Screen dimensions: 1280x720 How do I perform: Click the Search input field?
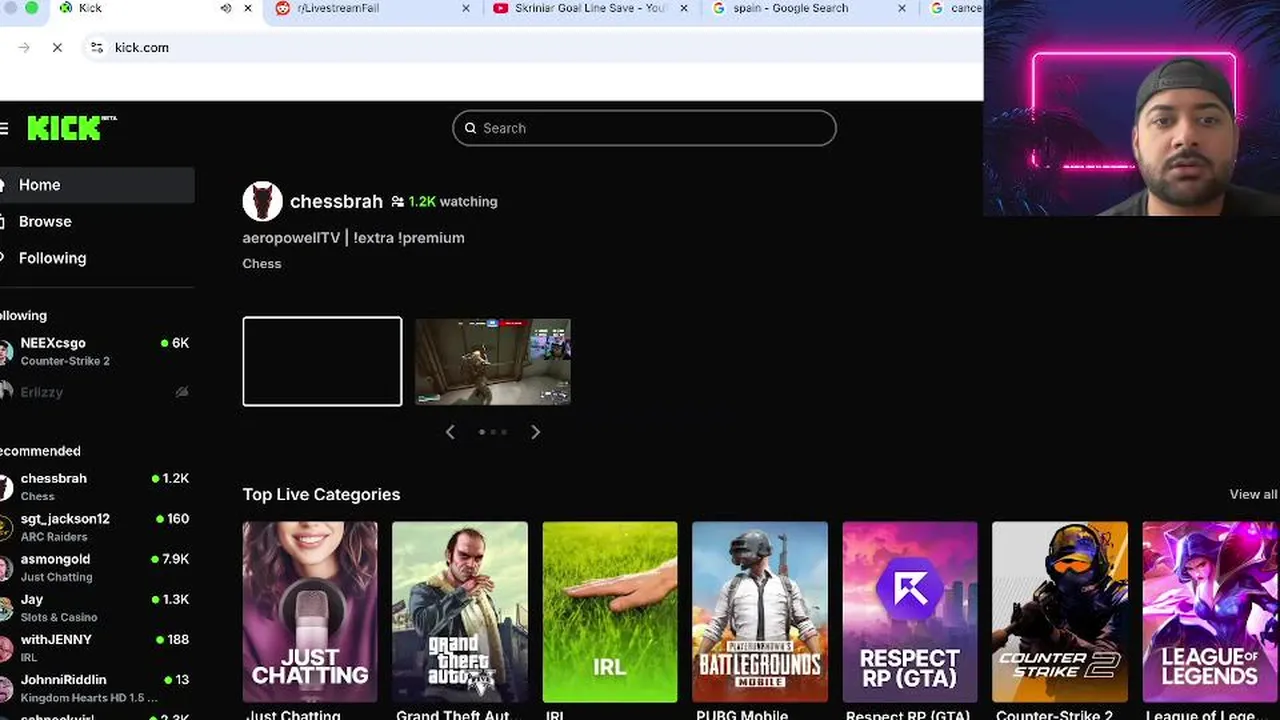(x=644, y=128)
